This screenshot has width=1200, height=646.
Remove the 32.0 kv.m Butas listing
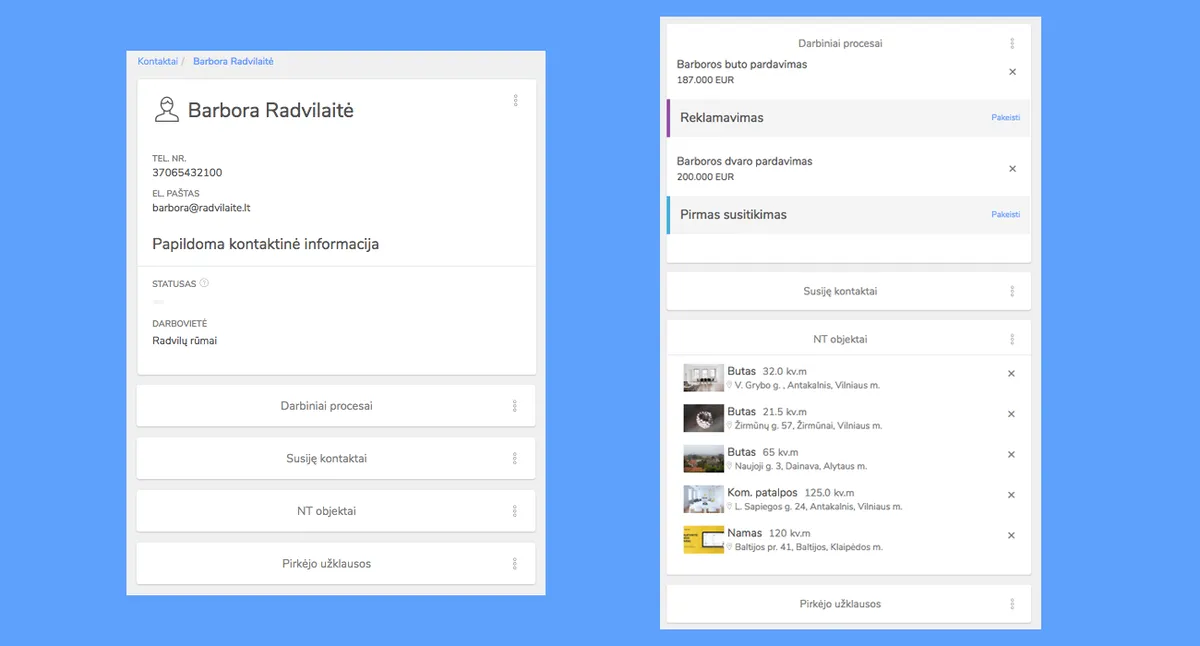1011,374
